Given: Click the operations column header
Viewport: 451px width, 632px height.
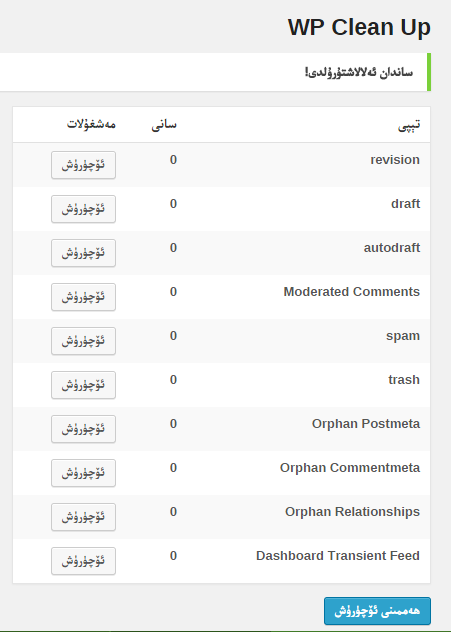Looking at the screenshot, I should click(x=91, y=124).
